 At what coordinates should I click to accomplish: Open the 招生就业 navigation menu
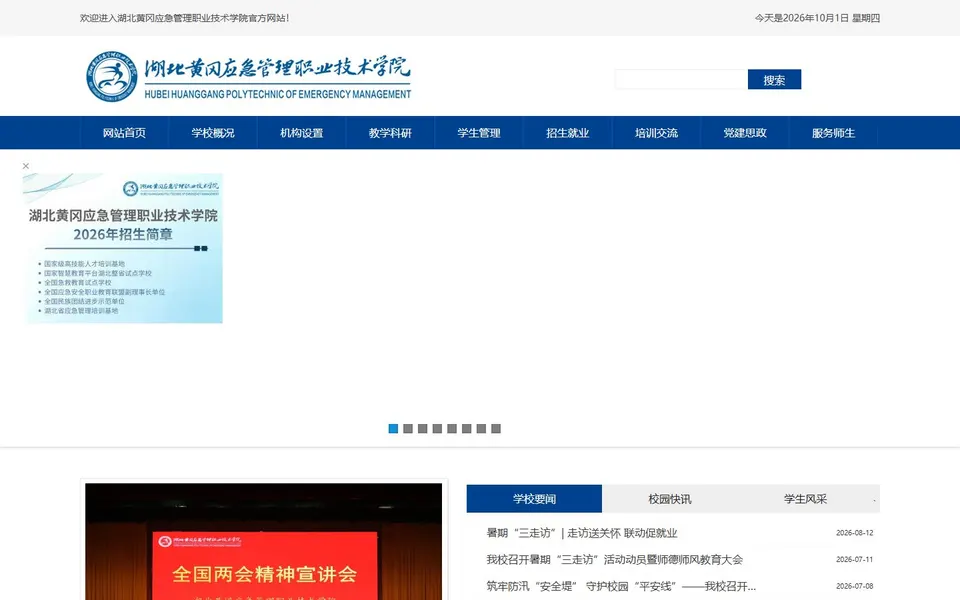pyautogui.click(x=568, y=133)
